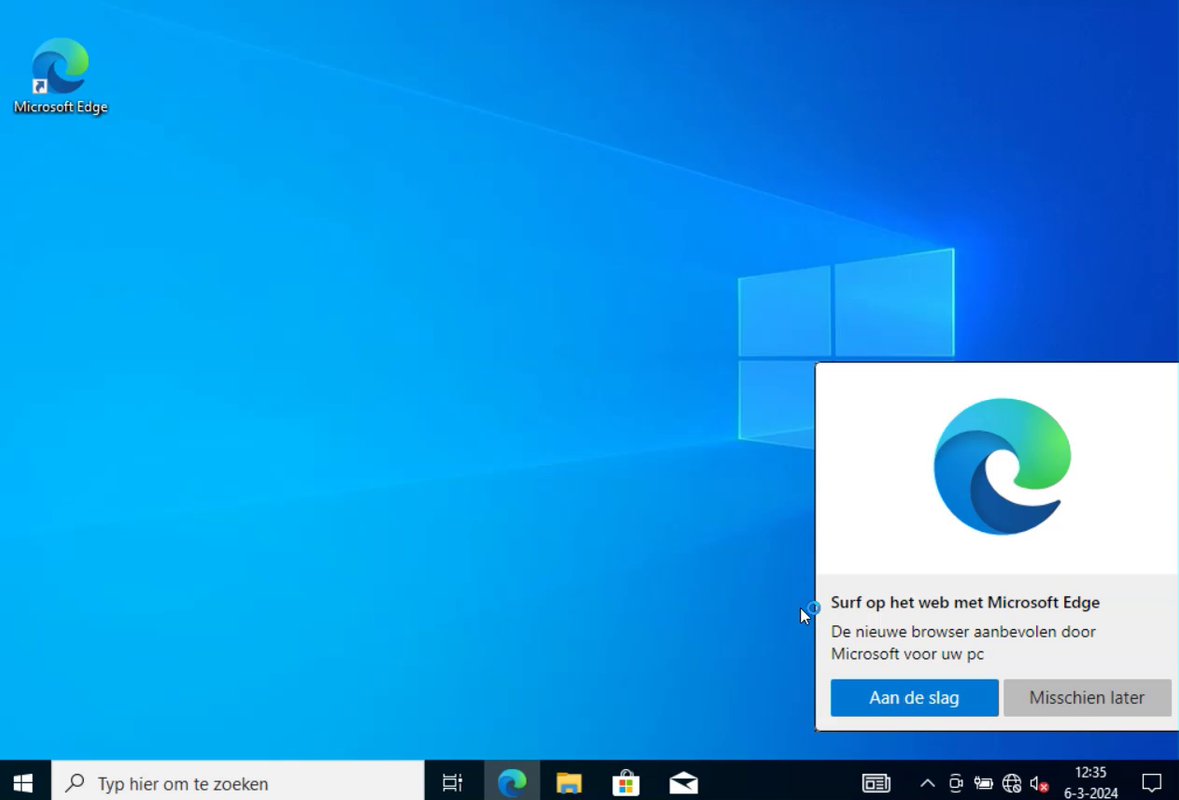Screen dimensions: 1179x800
Task: Open Task View on the taskbar
Action: point(453,783)
